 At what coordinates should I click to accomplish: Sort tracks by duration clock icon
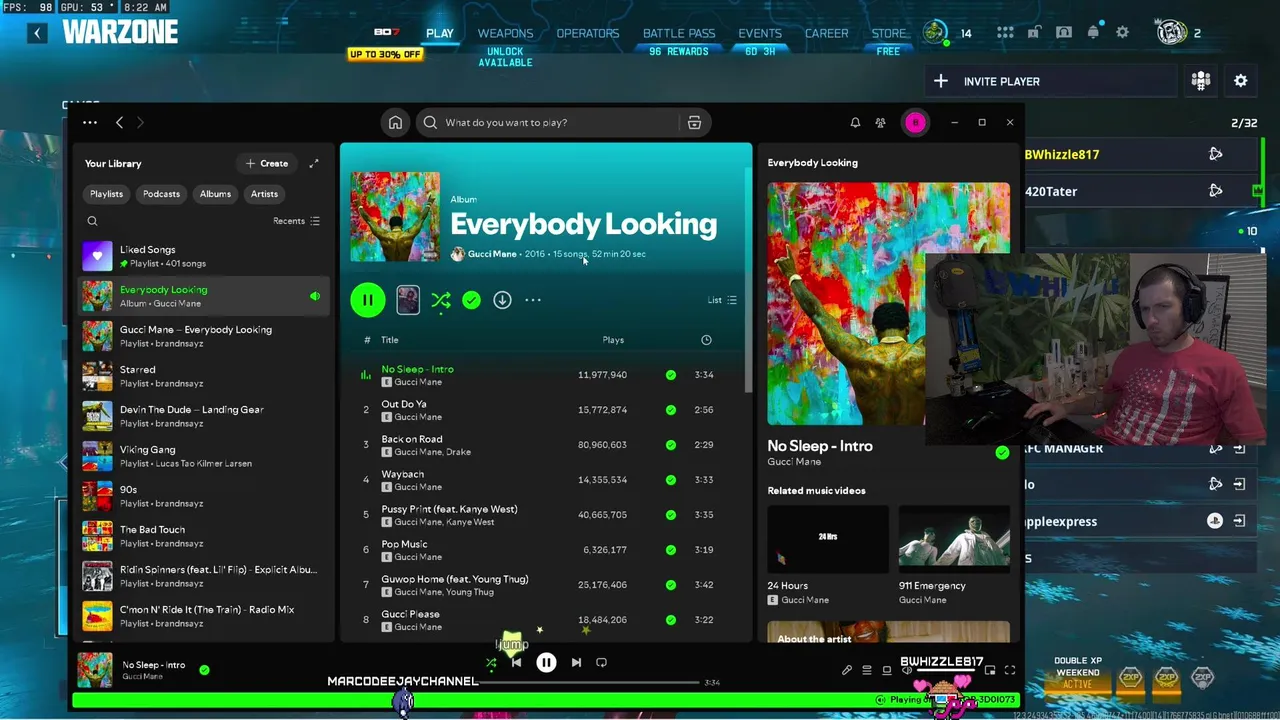[706, 340]
